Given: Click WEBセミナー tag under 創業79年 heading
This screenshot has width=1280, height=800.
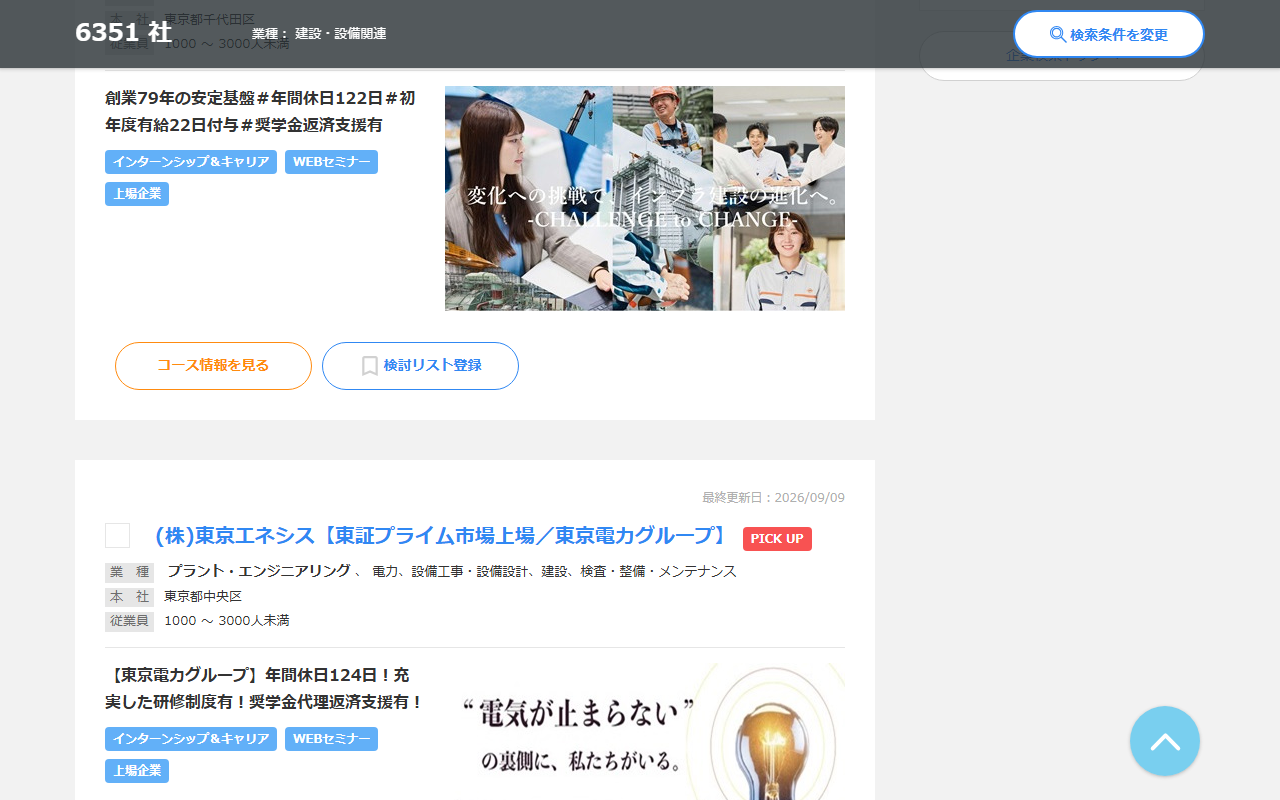Looking at the screenshot, I should [x=331, y=162].
